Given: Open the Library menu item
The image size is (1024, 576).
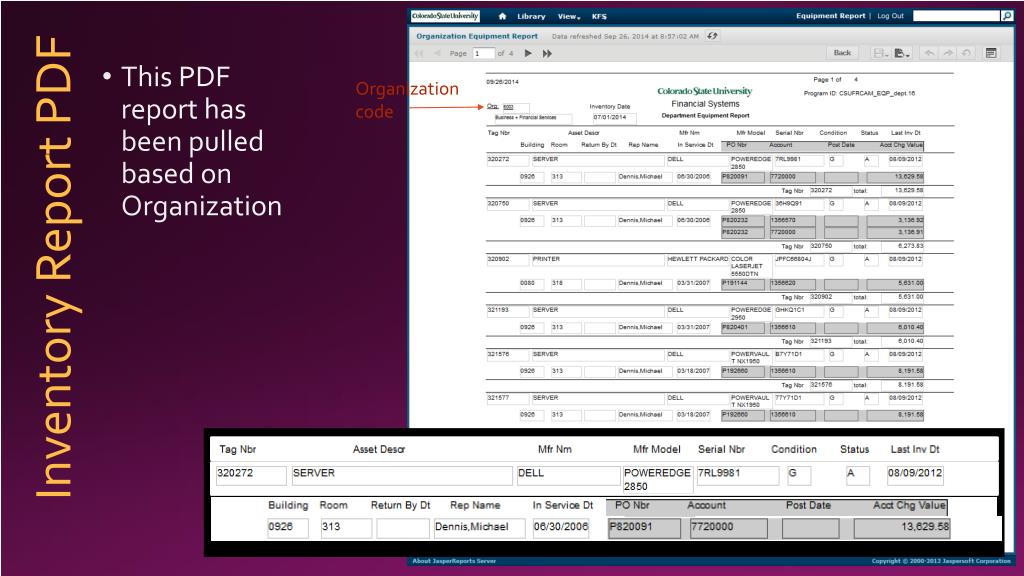Looking at the screenshot, I should 531,16.
